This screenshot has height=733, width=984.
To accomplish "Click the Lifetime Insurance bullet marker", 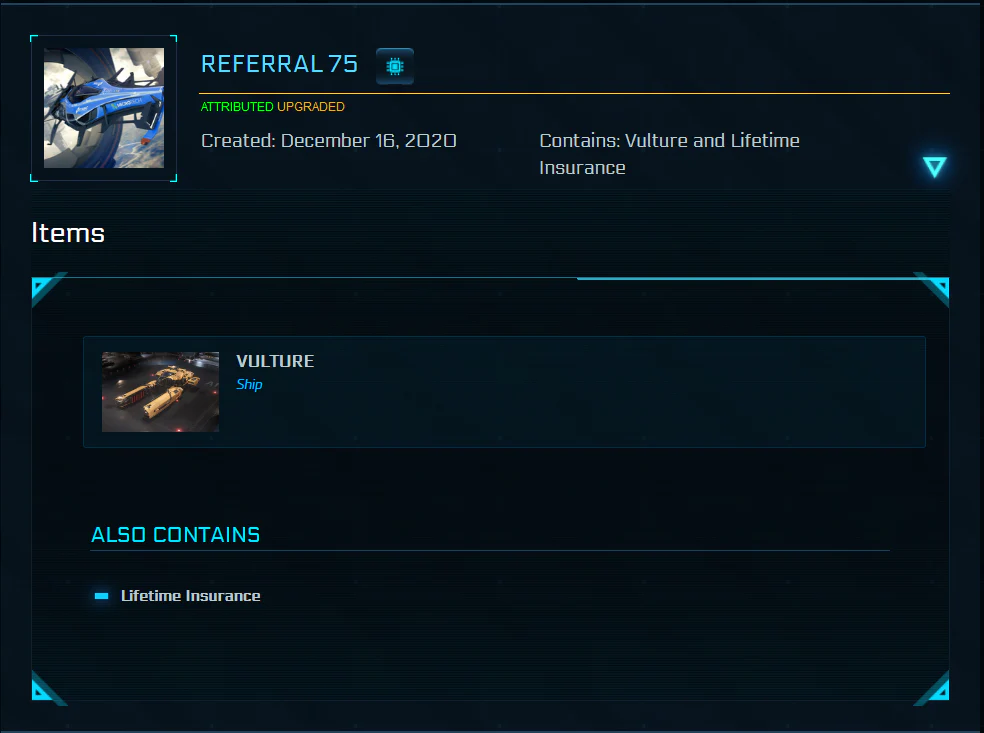I will coord(101,596).
